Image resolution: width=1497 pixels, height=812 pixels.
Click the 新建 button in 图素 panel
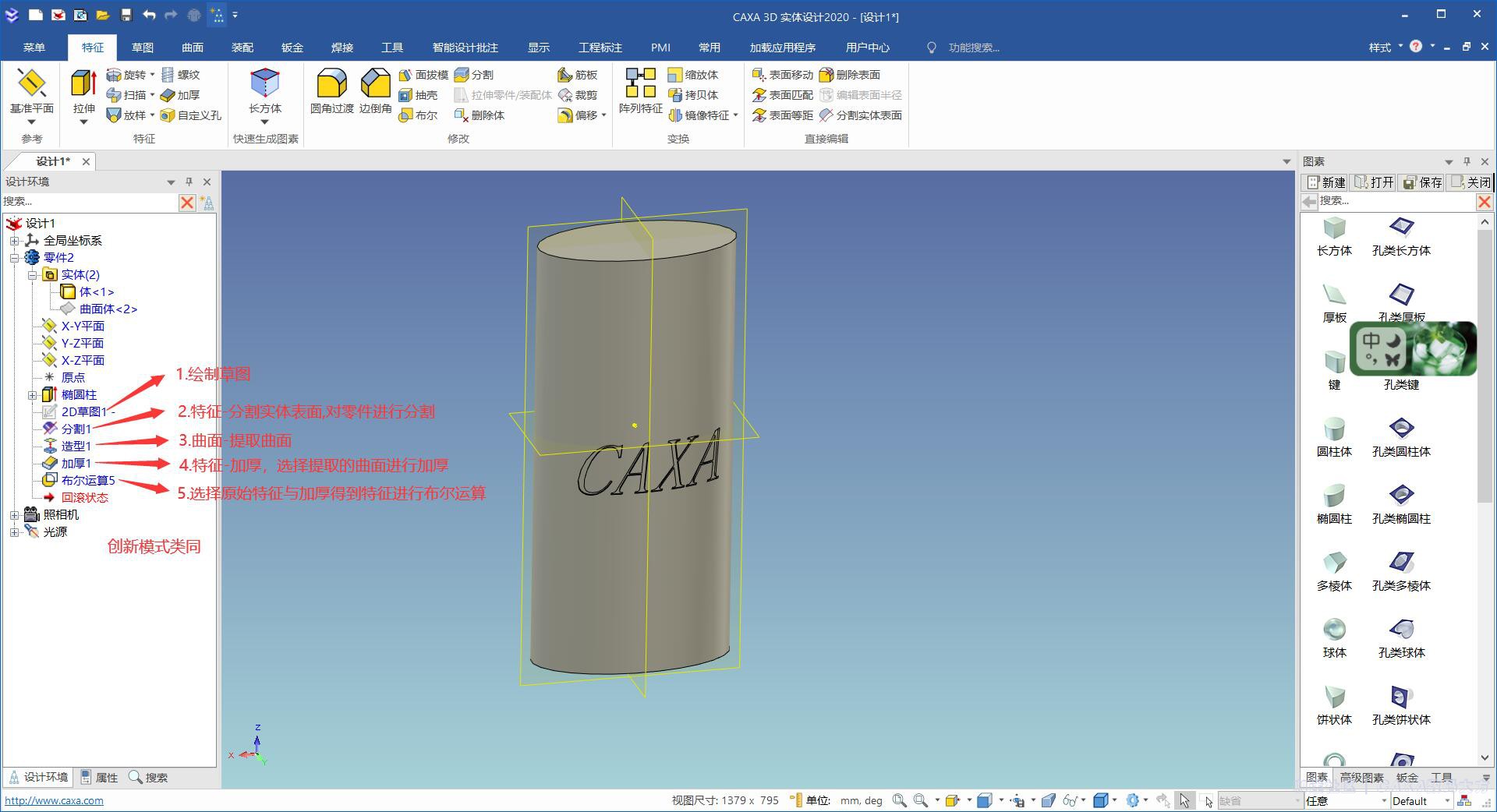click(x=1326, y=182)
